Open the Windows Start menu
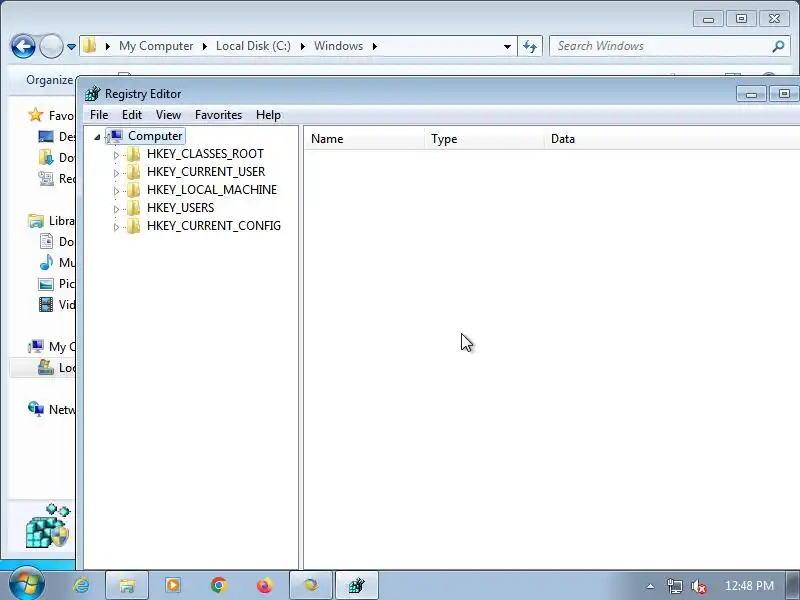Image resolution: width=800 pixels, height=600 pixels. click(x=27, y=585)
